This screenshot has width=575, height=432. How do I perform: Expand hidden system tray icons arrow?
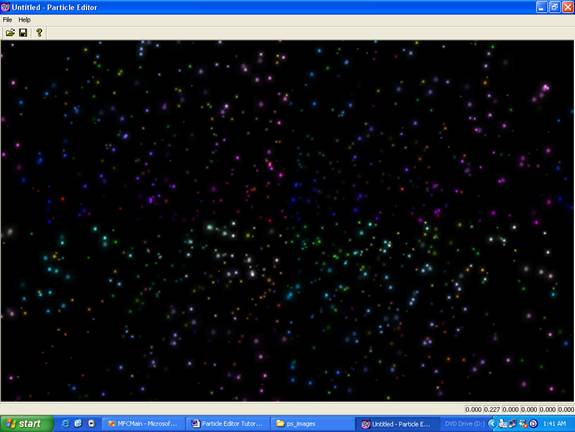492,424
